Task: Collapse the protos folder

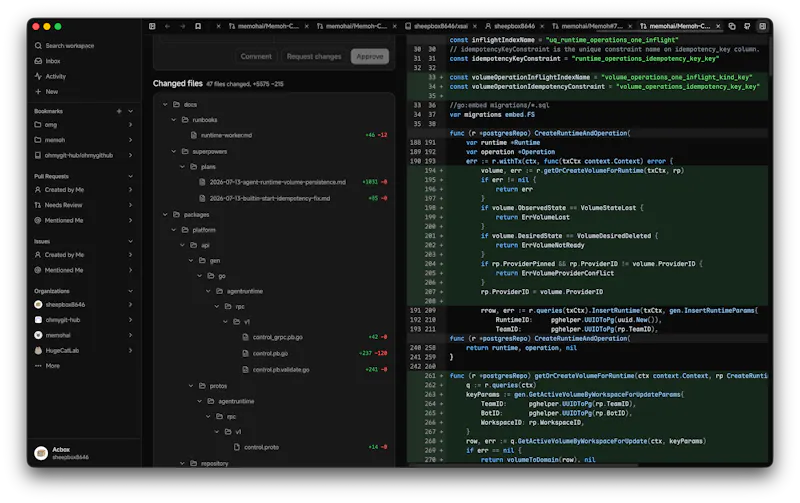Action: [191, 386]
